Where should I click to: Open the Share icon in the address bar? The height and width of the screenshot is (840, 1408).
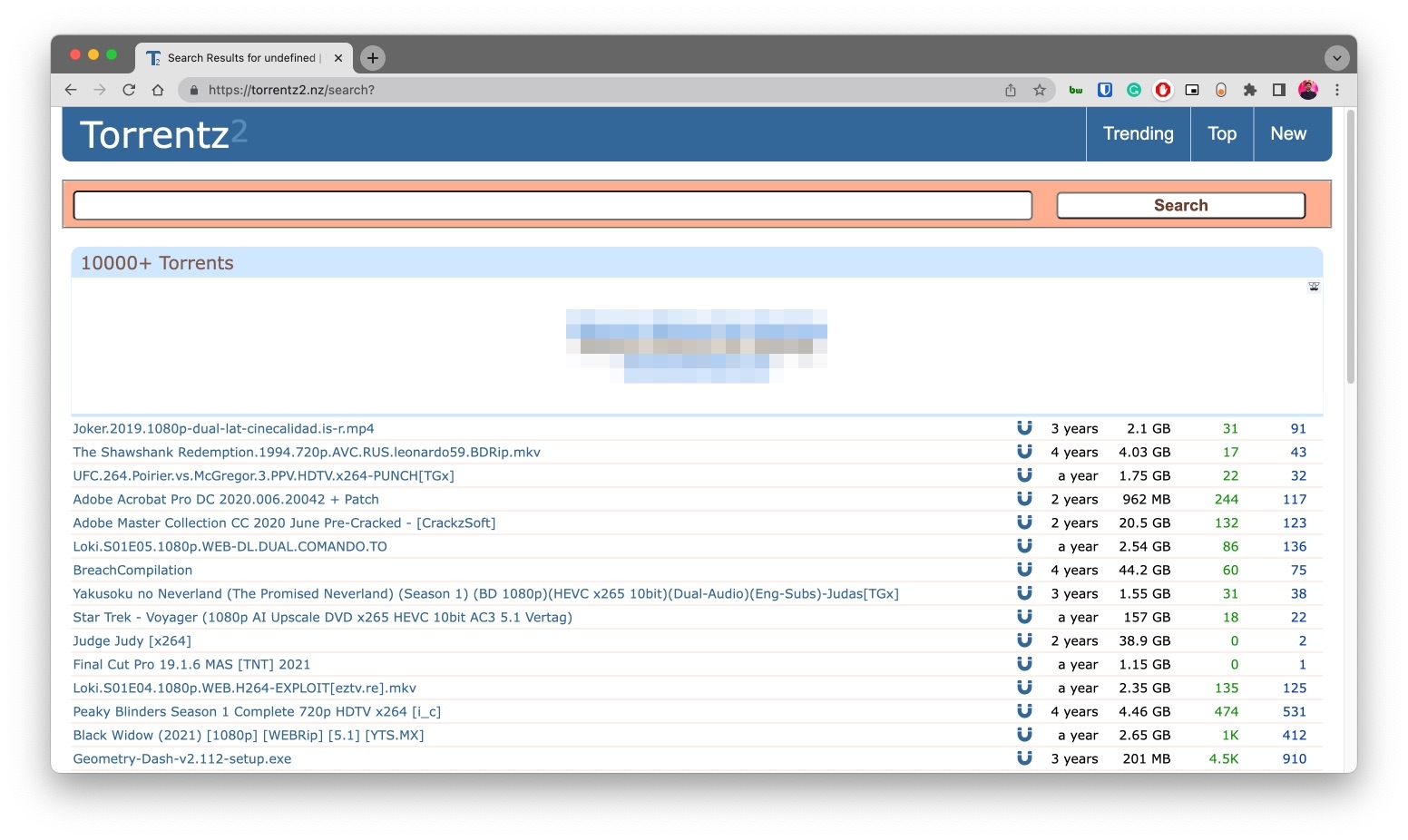click(1010, 90)
